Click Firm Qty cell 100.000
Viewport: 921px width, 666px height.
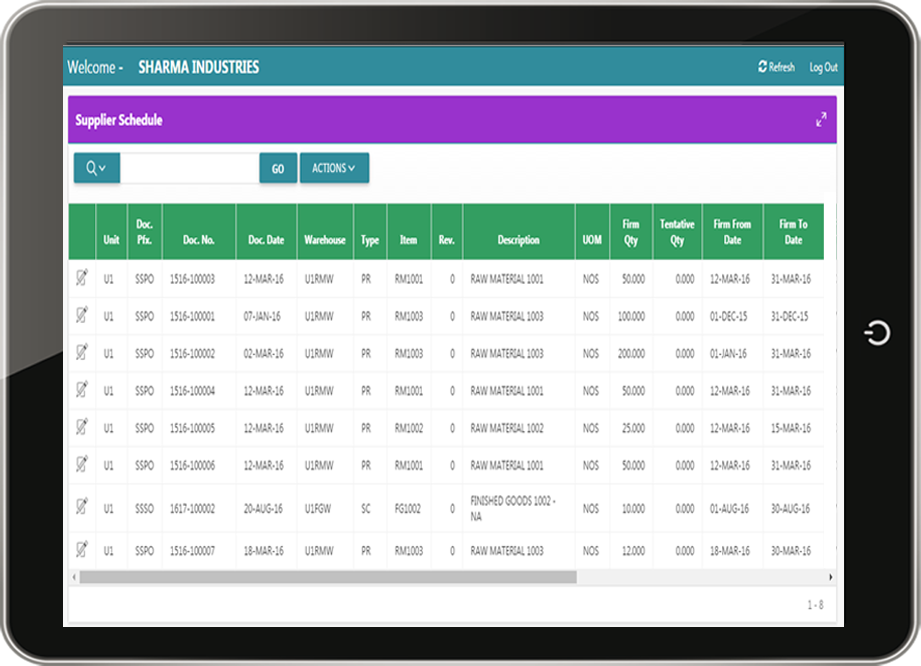[x=631, y=317]
